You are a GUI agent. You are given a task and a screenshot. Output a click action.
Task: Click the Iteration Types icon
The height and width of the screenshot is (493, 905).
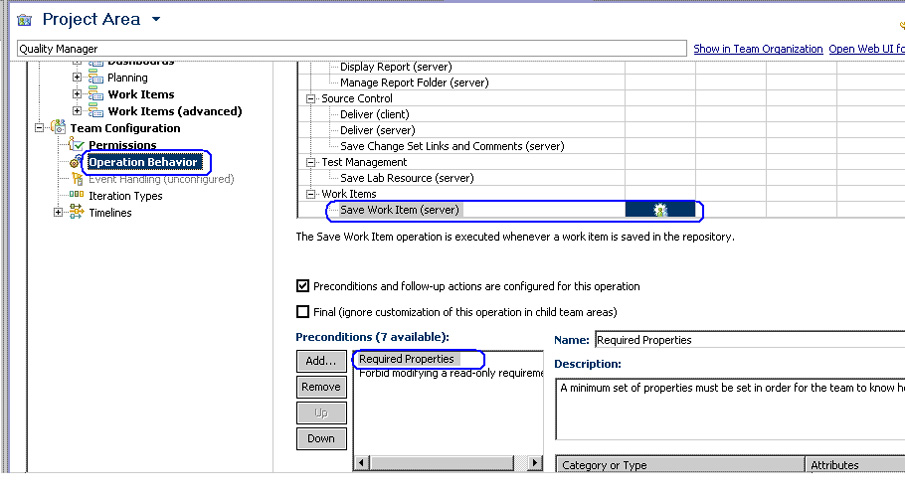(x=77, y=196)
